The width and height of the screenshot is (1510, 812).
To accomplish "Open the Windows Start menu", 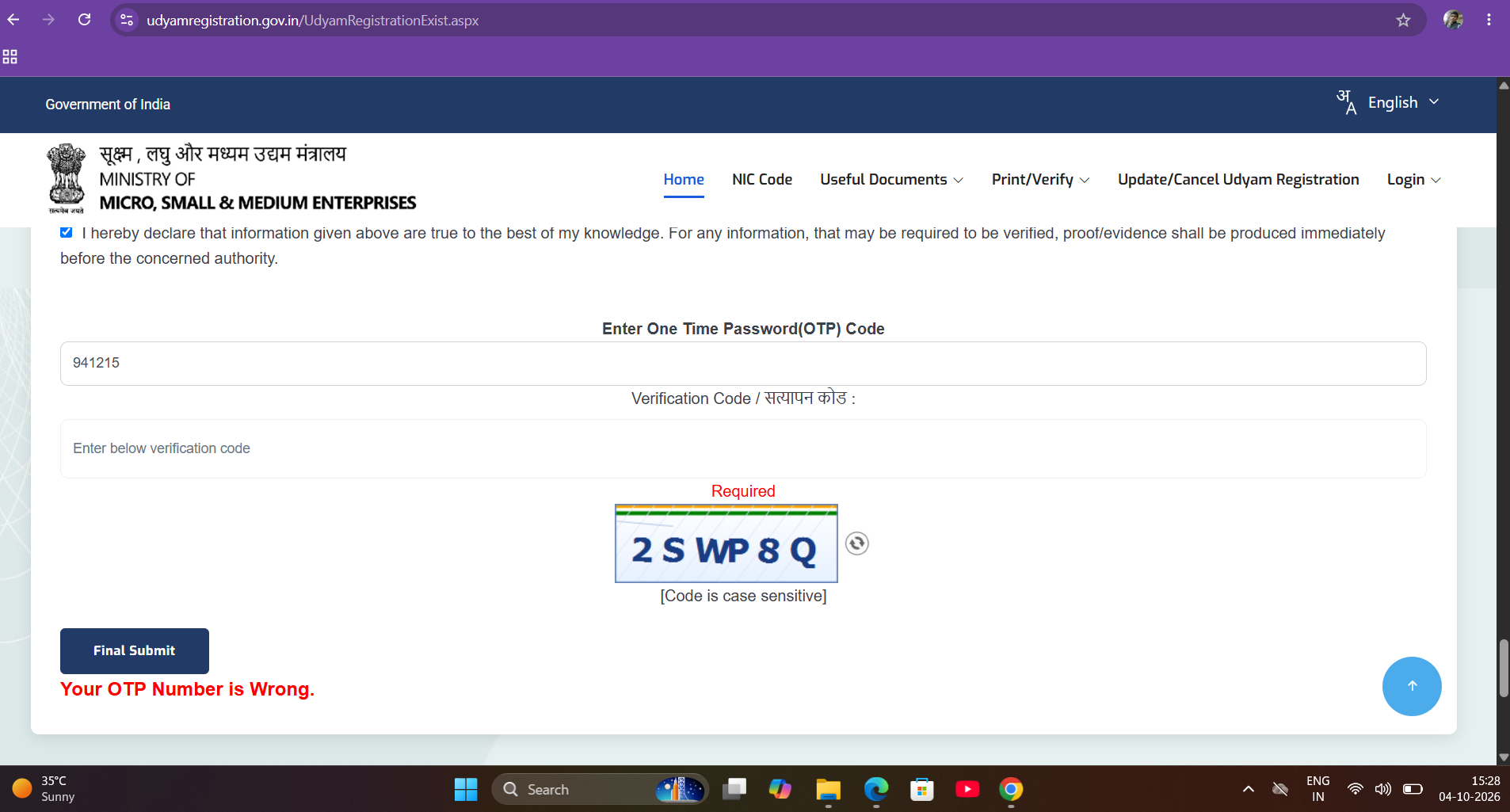I will coord(466,789).
